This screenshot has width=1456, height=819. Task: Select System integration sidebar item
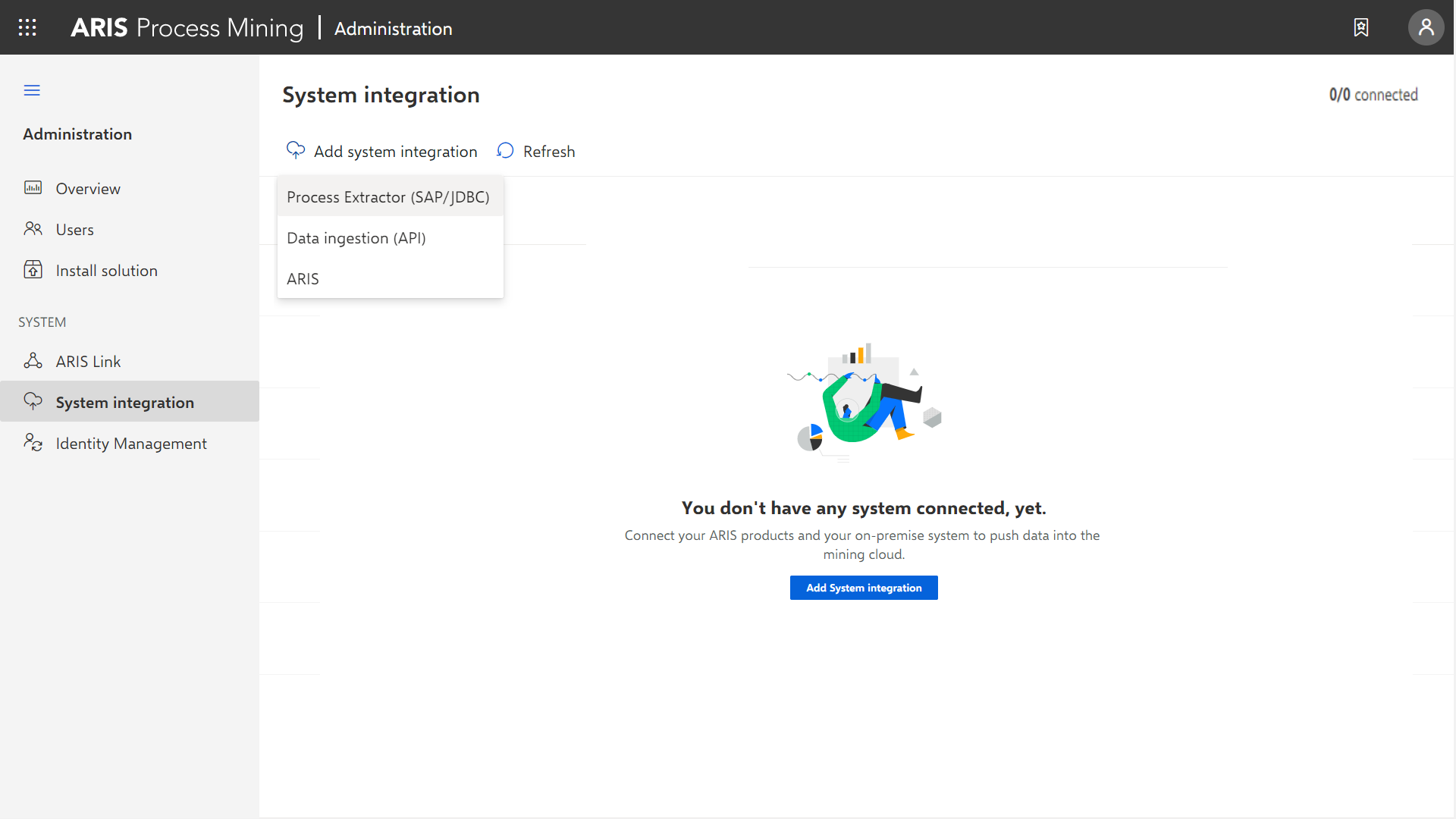click(130, 402)
